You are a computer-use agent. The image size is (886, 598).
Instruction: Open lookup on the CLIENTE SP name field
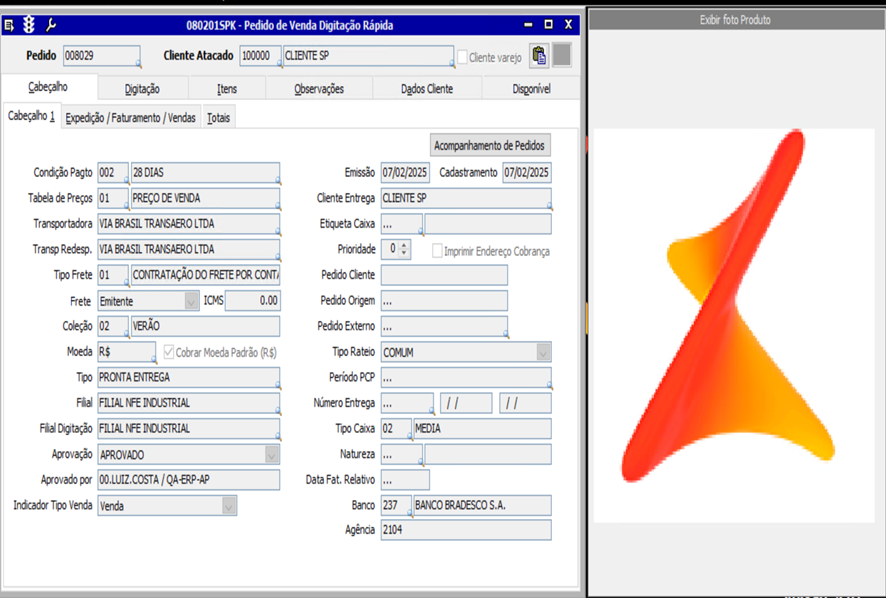451,65
